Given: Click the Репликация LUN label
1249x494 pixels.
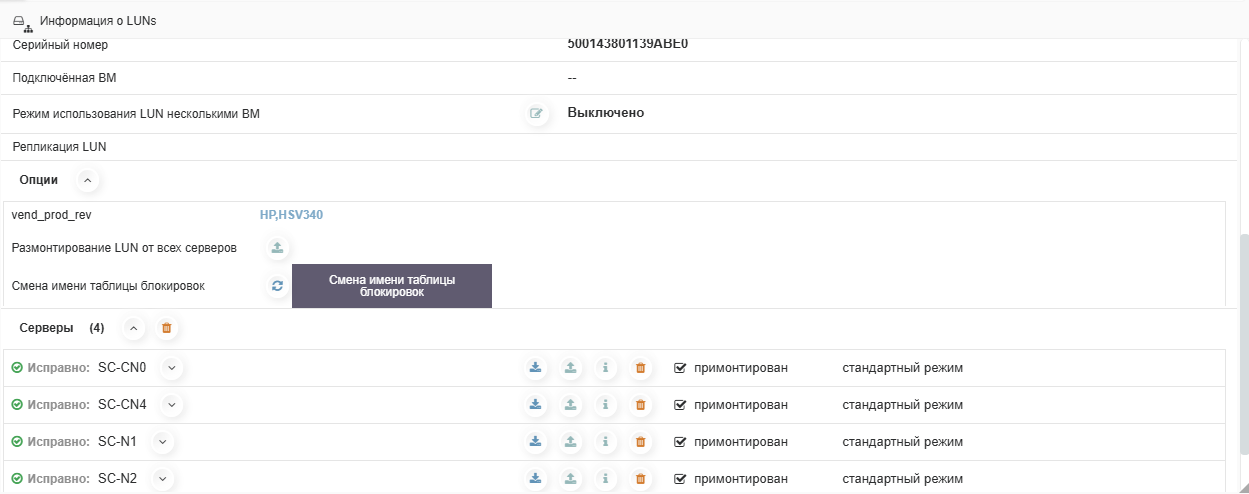Looking at the screenshot, I should point(59,147).
